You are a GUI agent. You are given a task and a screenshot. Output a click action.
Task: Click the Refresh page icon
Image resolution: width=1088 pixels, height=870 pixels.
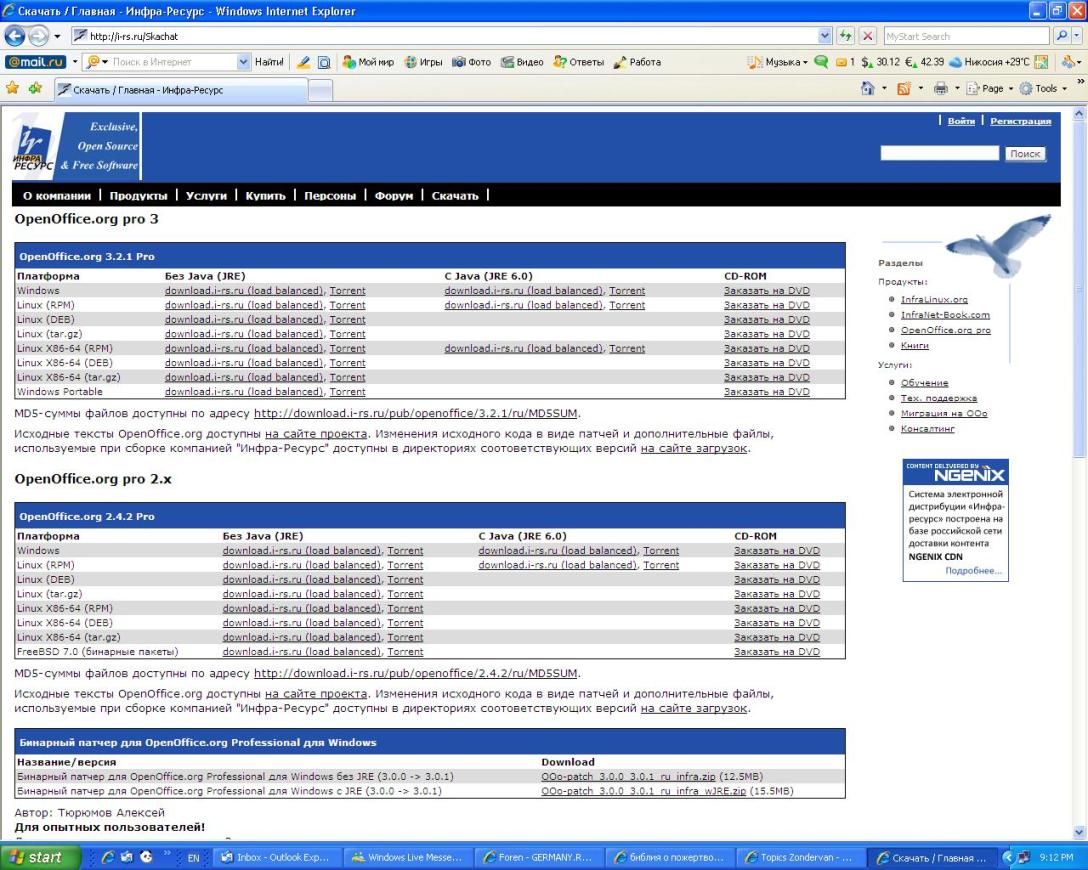845,35
